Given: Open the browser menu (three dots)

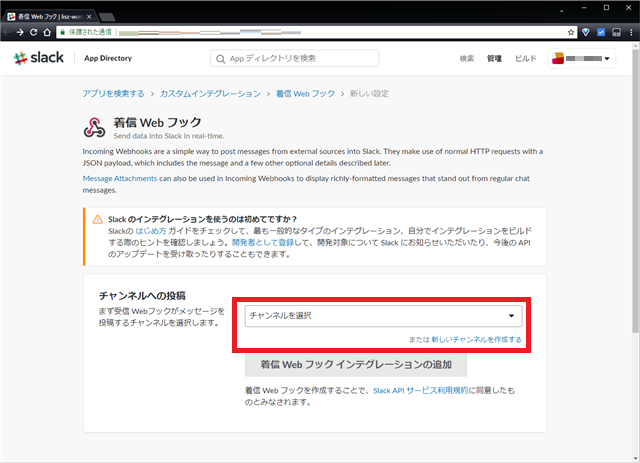Looking at the screenshot, I should tap(631, 32).
